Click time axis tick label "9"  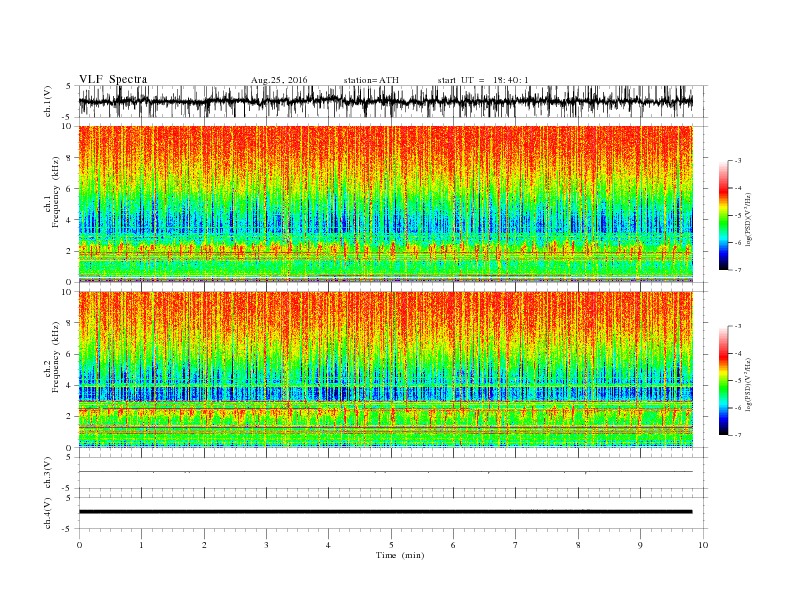pos(640,545)
